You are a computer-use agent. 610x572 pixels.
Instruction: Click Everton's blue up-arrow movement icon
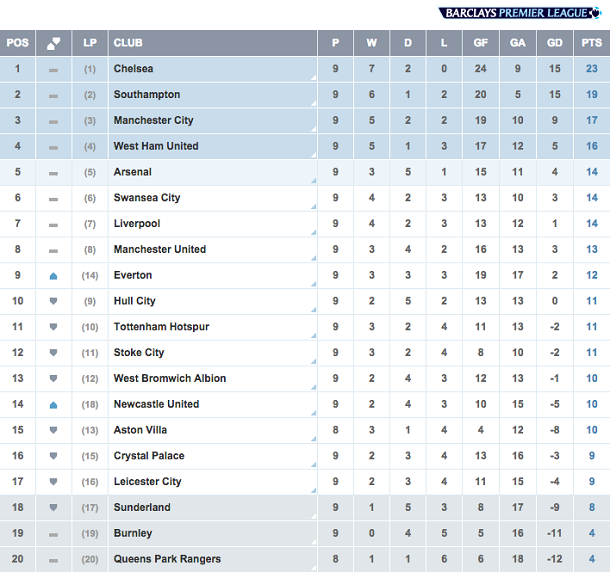53,276
